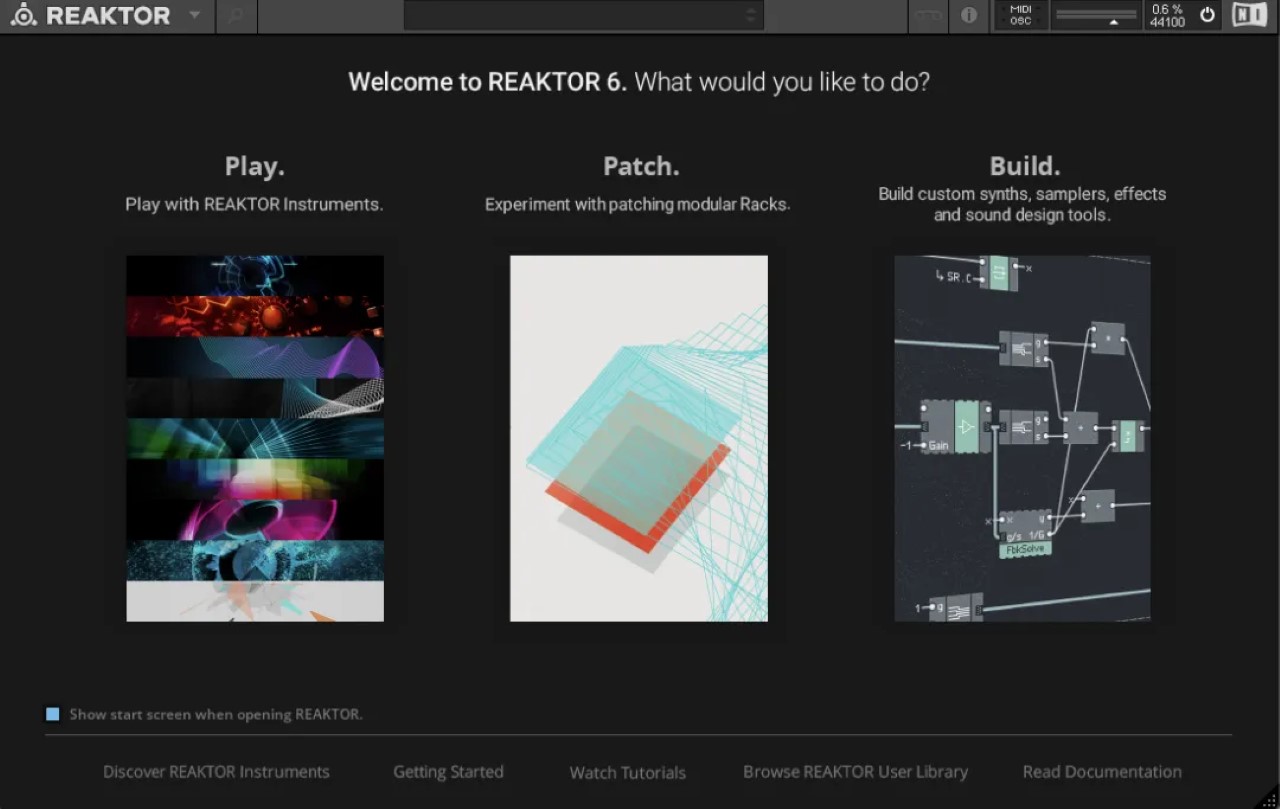Click the REAKTOR logo in header
1280x809 pixels.
[90, 16]
